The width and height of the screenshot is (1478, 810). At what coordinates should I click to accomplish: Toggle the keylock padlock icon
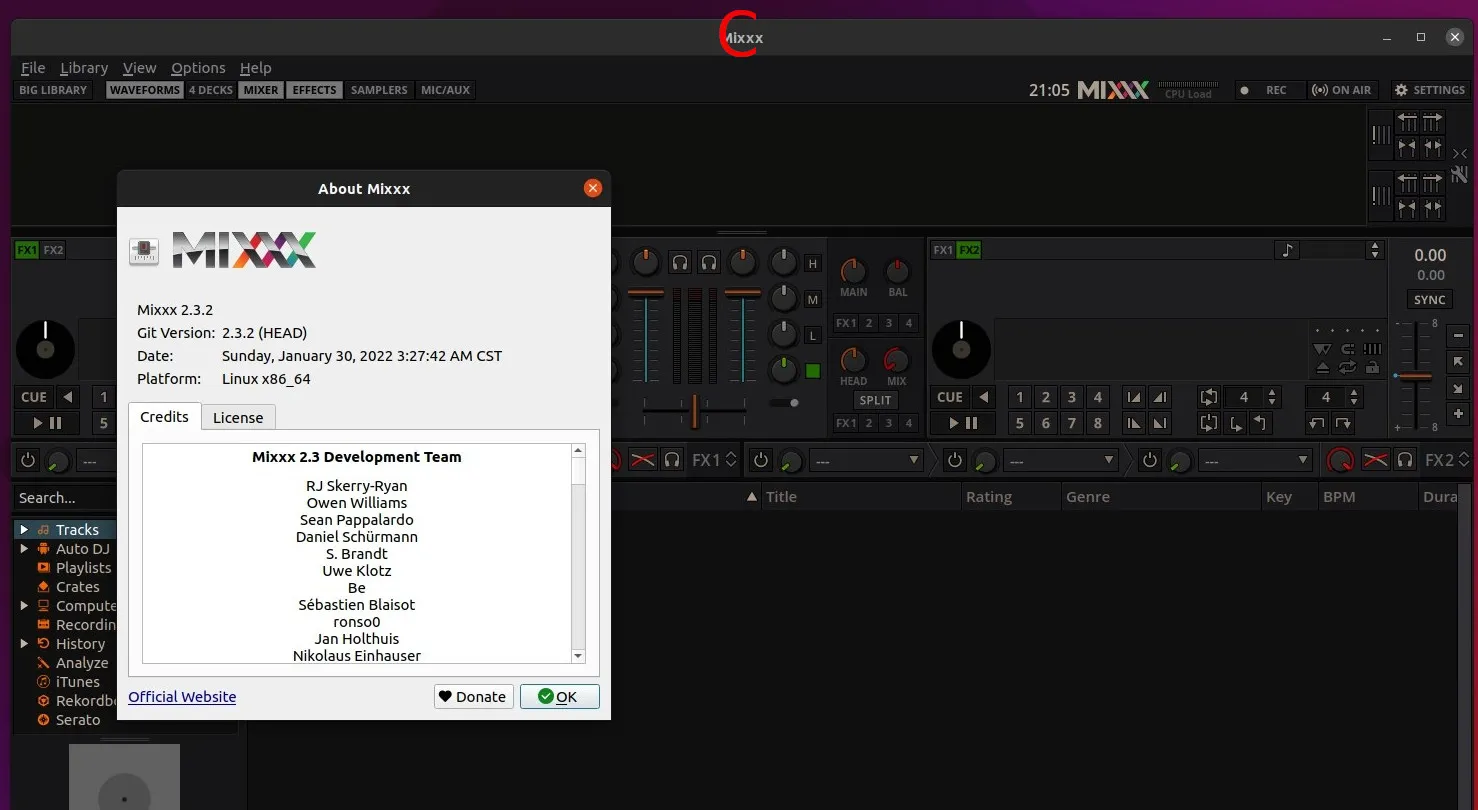(1372, 367)
